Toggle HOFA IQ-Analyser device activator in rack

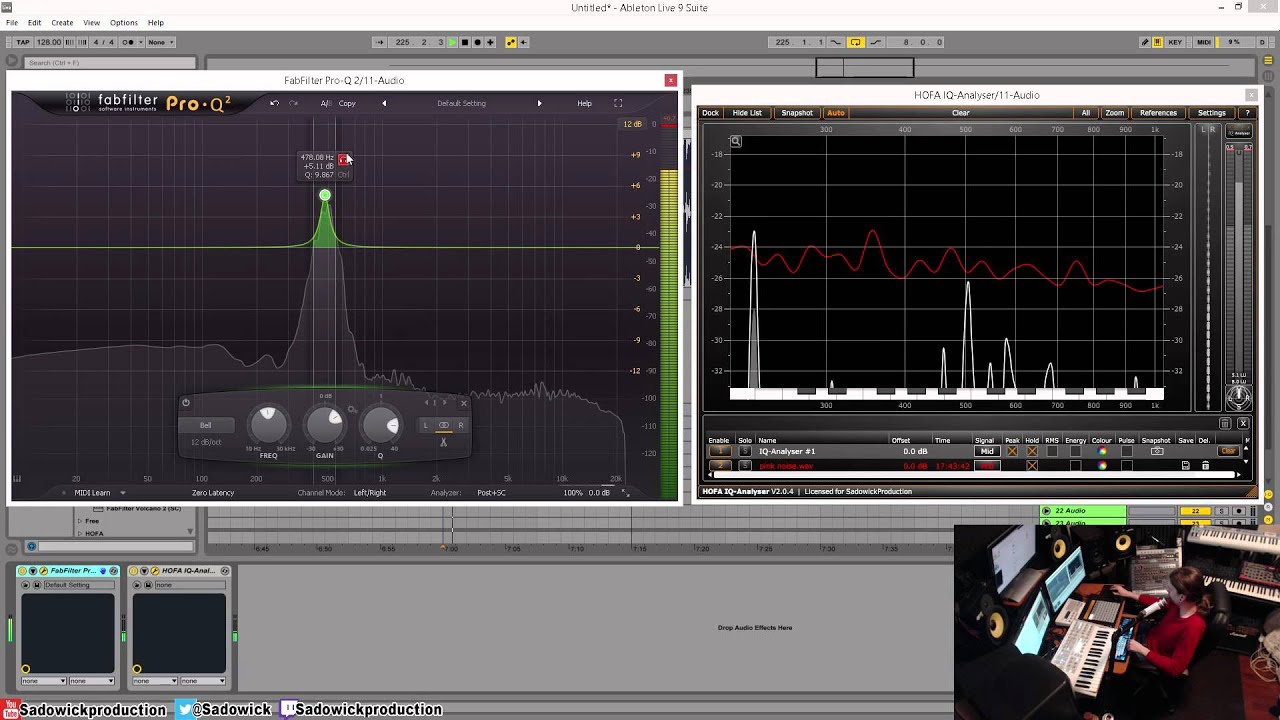136,571
